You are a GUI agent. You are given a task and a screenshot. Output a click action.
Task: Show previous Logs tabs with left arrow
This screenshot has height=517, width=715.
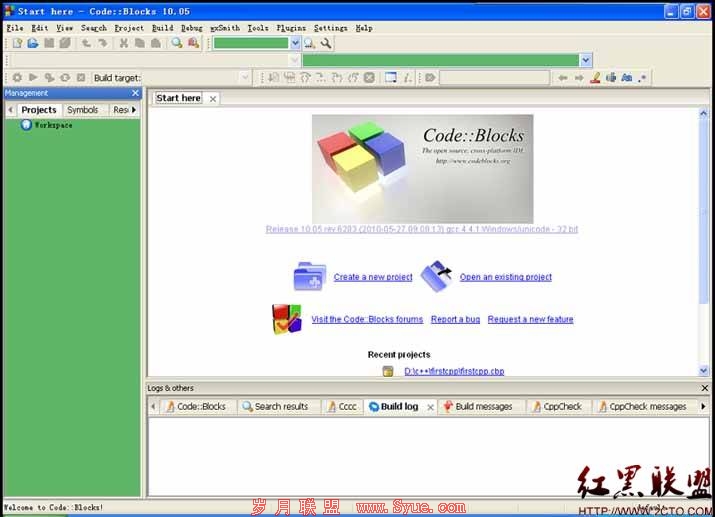pos(154,406)
